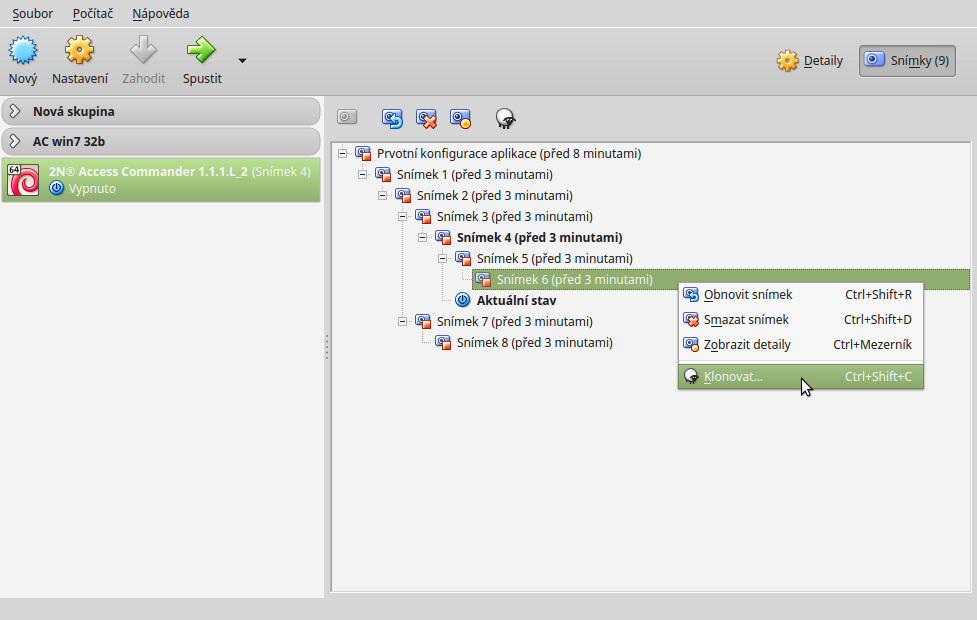Collapse the Snímek 1 tree node
Screen dimensions: 977x620
click(x=363, y=174)
